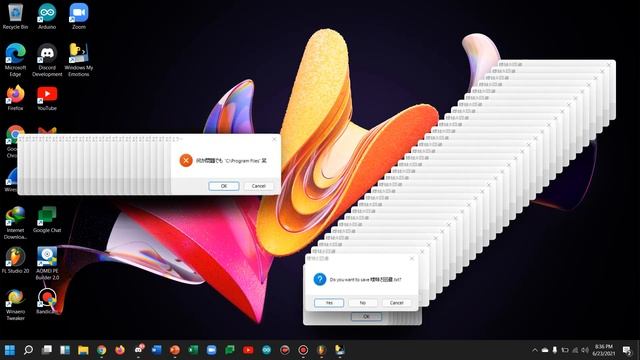The width and height of the screenshot is (640, 360).
Task: Open the Windows Start menu
Action: point(10,350)
